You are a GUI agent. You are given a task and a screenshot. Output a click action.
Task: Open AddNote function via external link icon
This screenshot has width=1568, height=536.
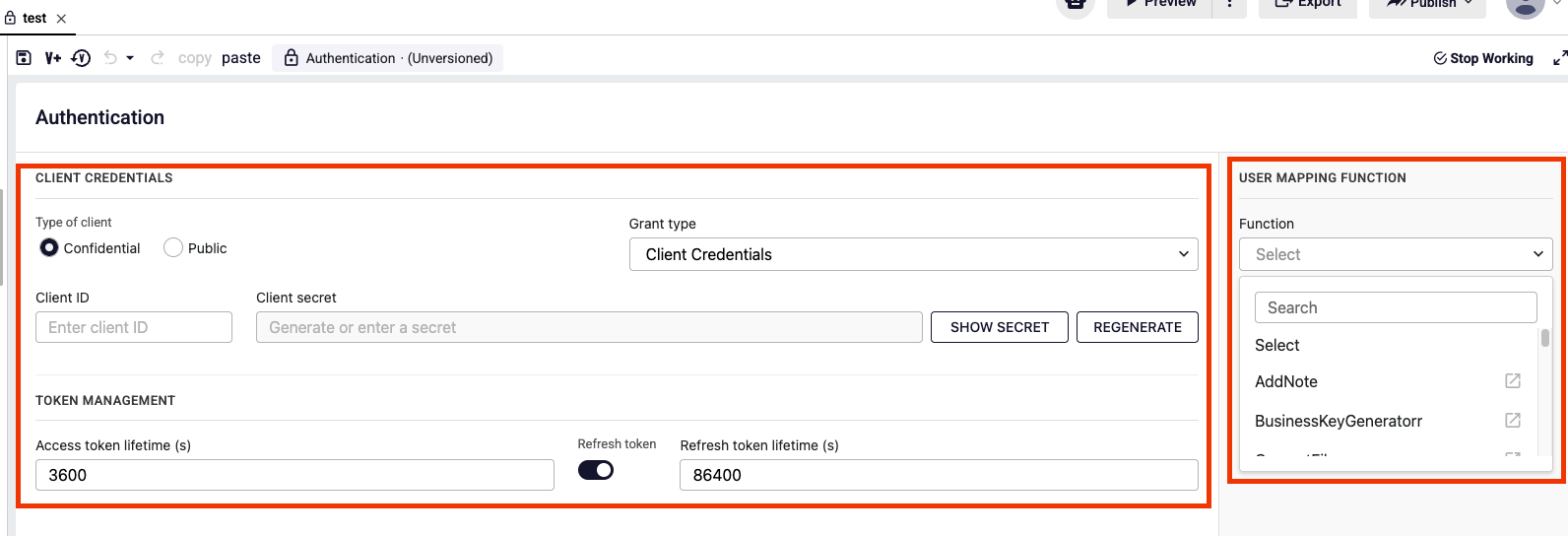click(1513, 381)
